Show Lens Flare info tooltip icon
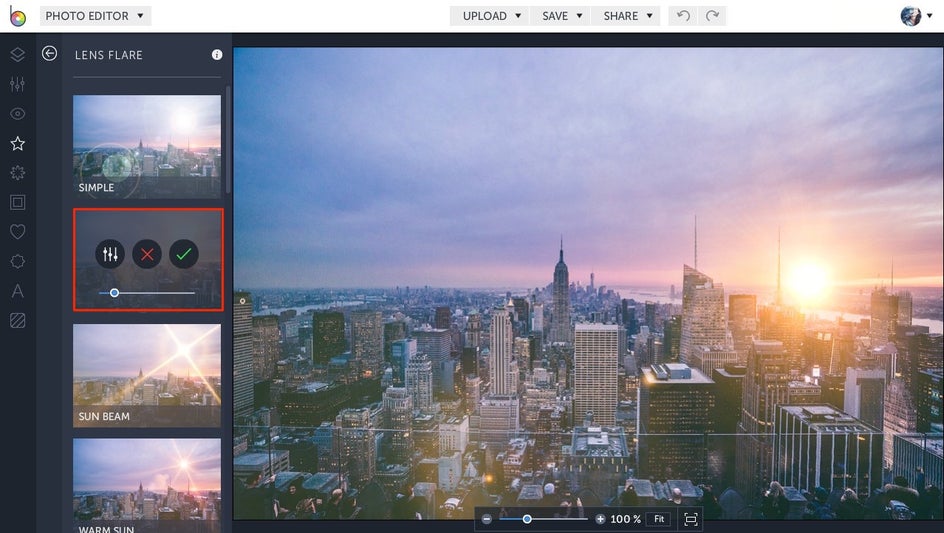This screenshot has width=944, height=533. click(x=217, y=55)
